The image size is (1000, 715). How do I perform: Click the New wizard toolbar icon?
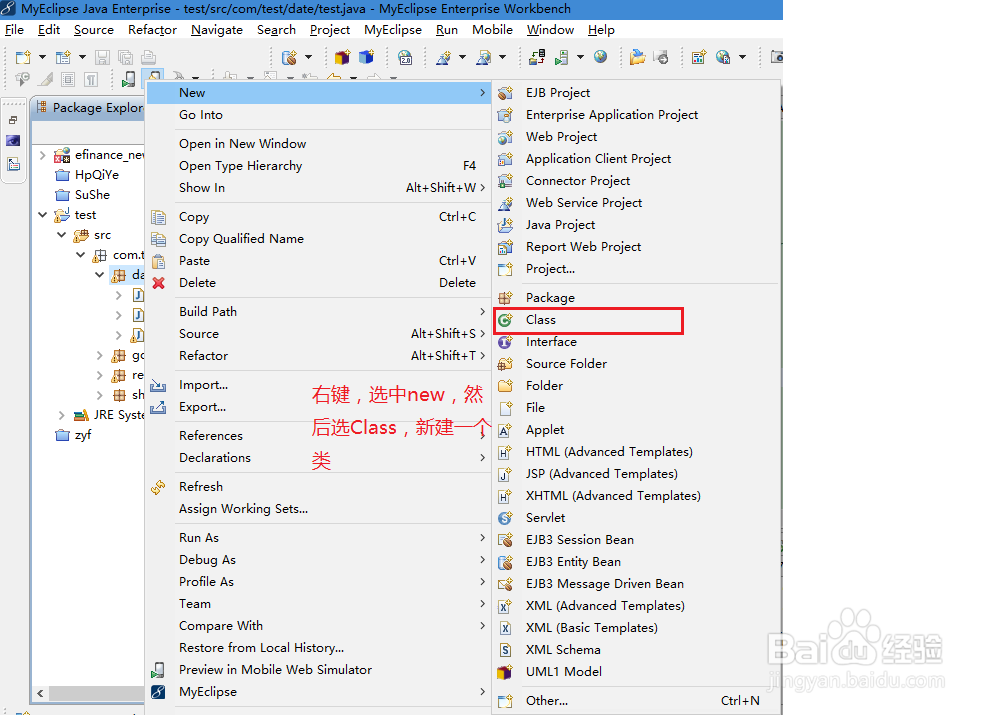point(23,57)
